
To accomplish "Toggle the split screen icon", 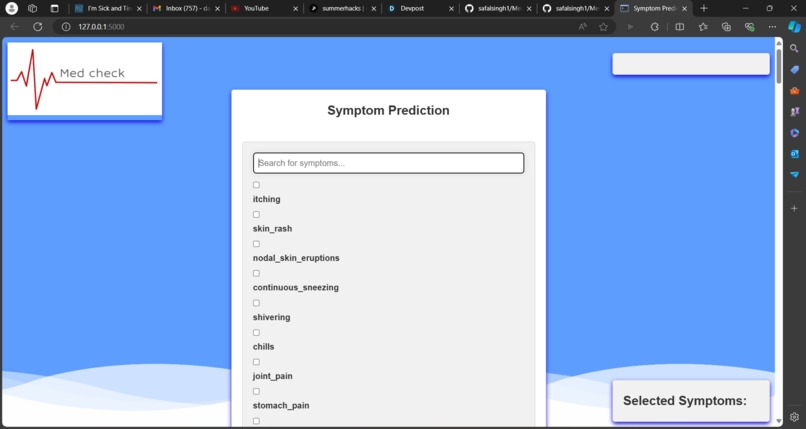I will coord(680,27).
